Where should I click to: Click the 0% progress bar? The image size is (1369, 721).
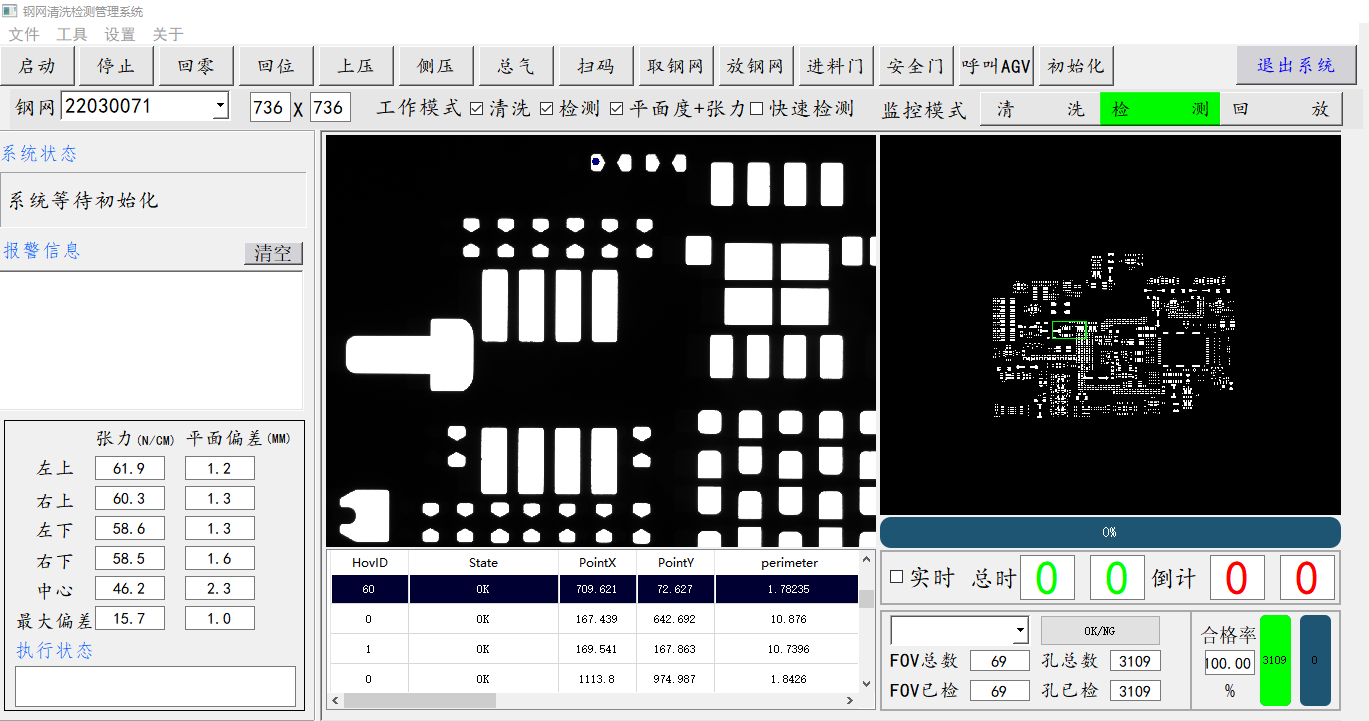click(1110, 532)
